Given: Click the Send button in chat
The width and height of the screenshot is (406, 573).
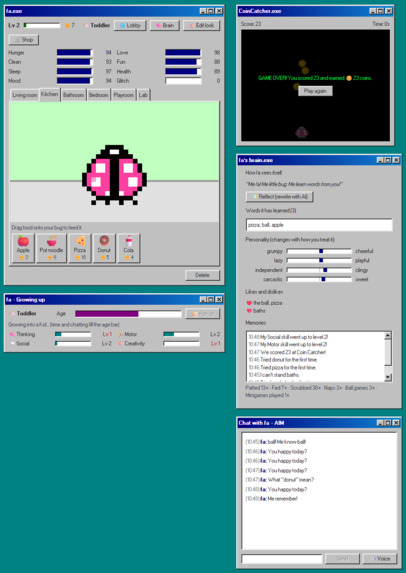Looking at the screenshot, I should coord(342,559).
